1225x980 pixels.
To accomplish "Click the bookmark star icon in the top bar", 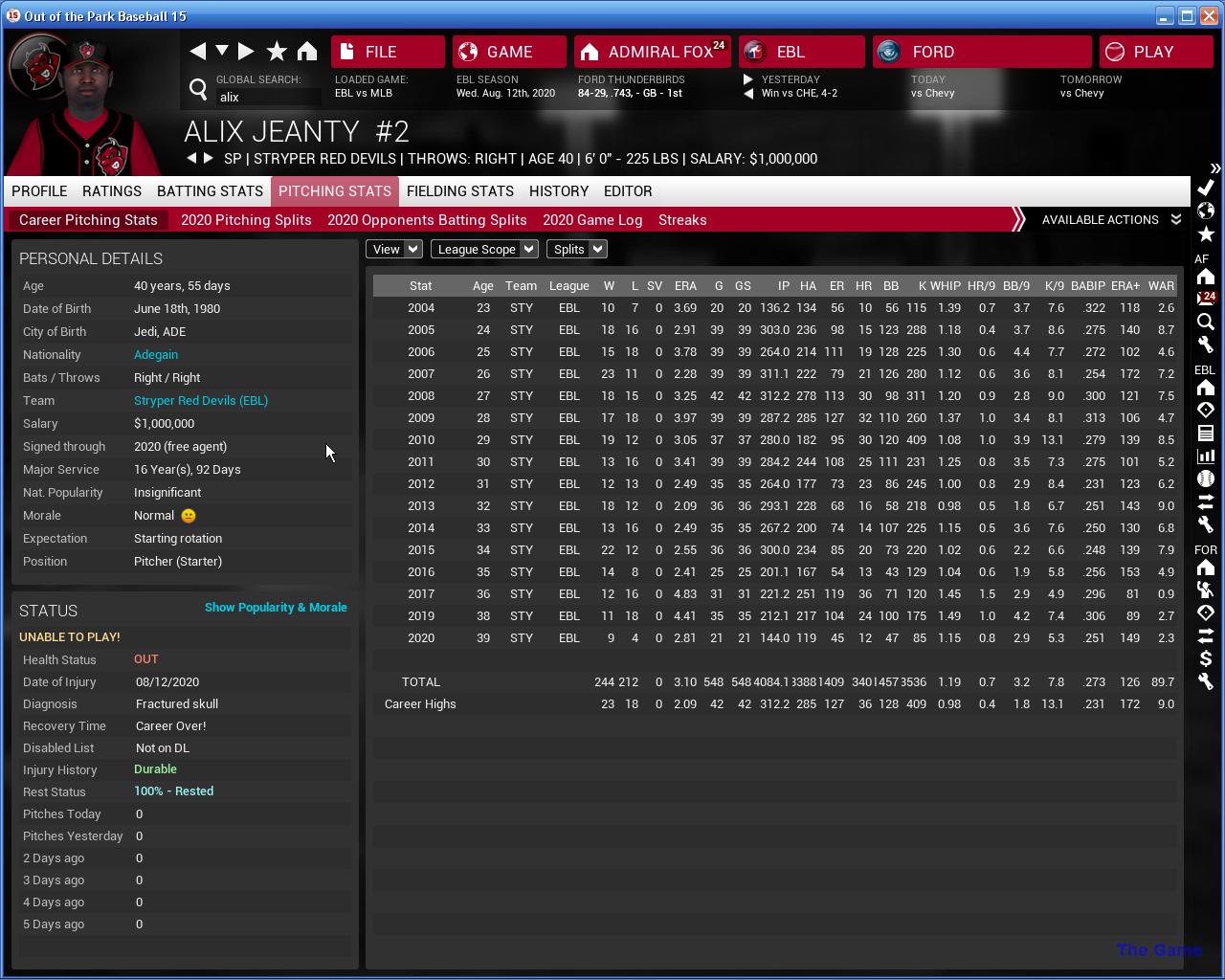I will tap(277, 51).
